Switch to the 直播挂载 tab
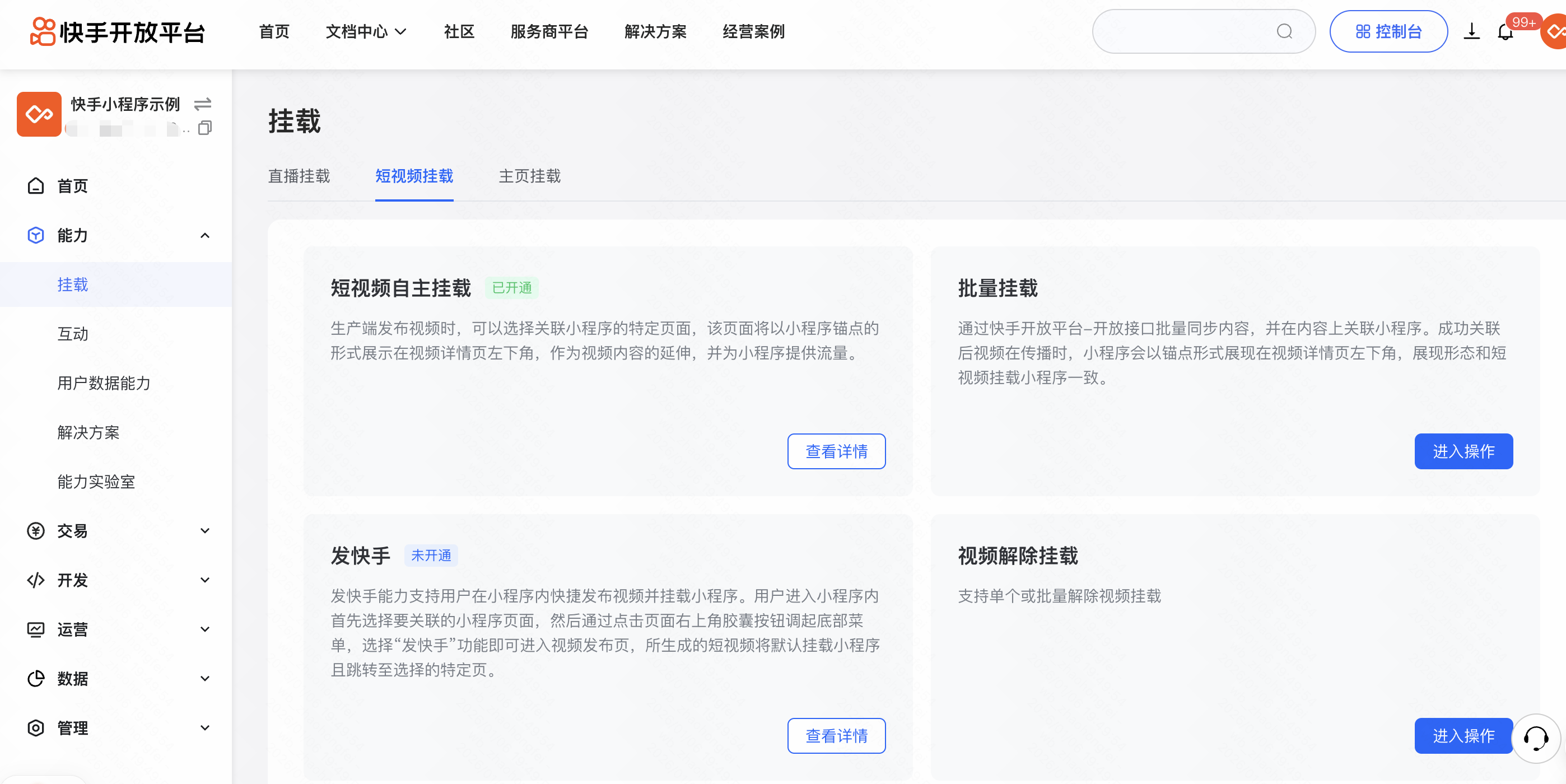1566x784 pixels. (299, 176)
